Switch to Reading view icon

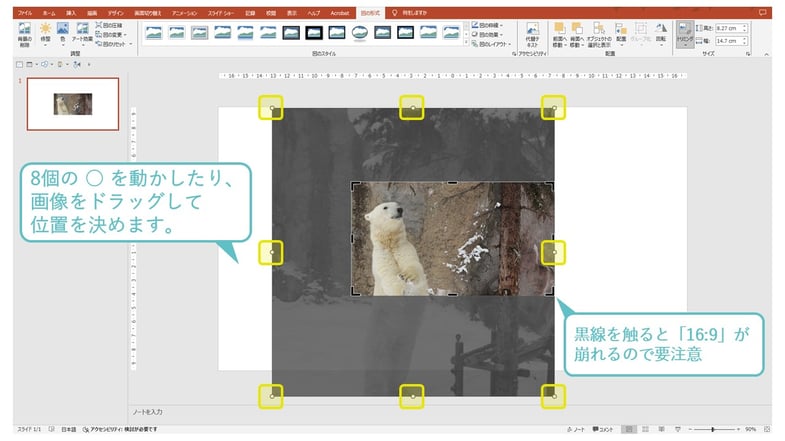coord(661,429)
